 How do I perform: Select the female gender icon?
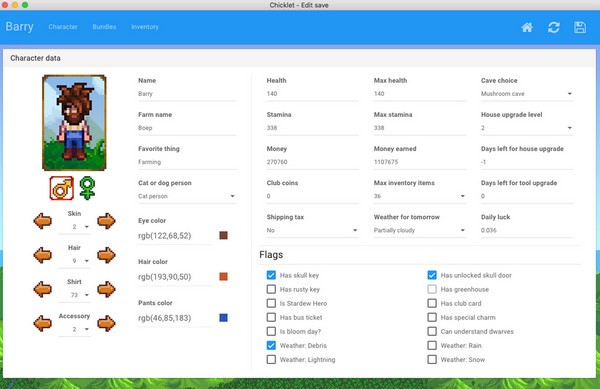pyautogui.click(x=87, y=188)
